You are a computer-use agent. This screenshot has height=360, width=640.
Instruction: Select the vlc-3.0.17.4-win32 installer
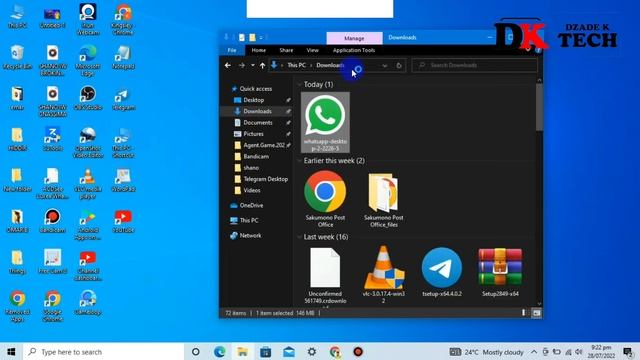[x=384, y=275]
